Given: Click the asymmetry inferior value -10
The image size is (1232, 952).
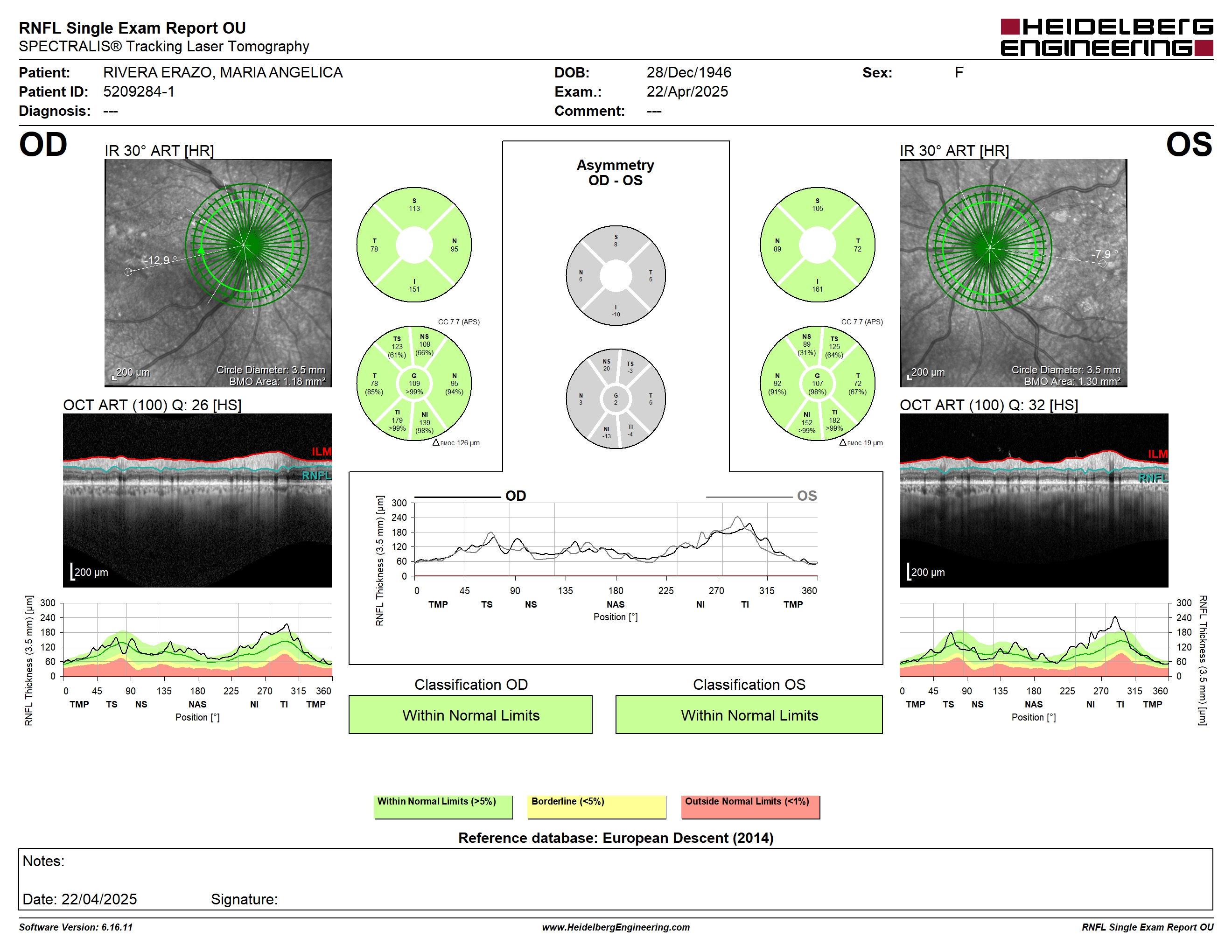Looking at the screenshot, I should click(616, 315).
